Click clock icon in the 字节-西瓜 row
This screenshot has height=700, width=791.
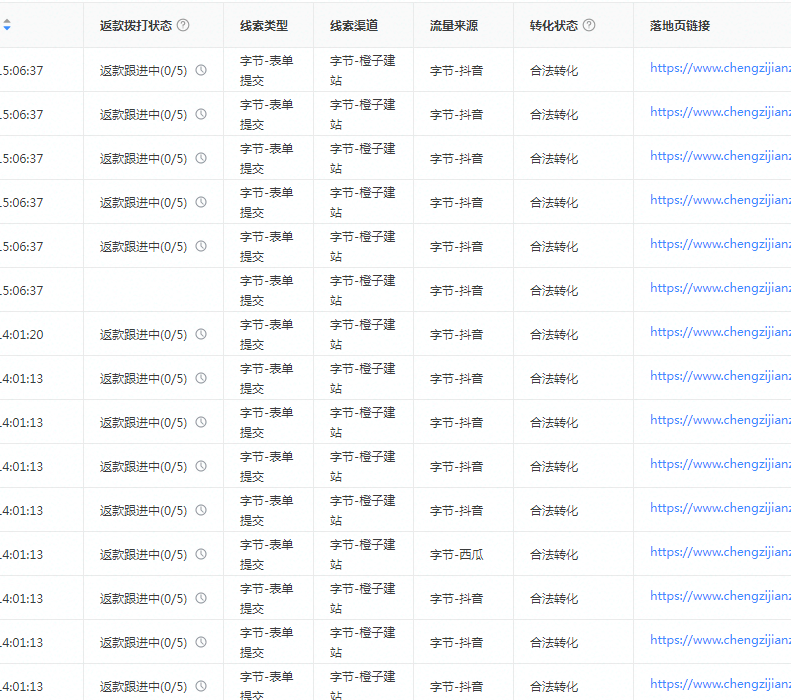201,554
